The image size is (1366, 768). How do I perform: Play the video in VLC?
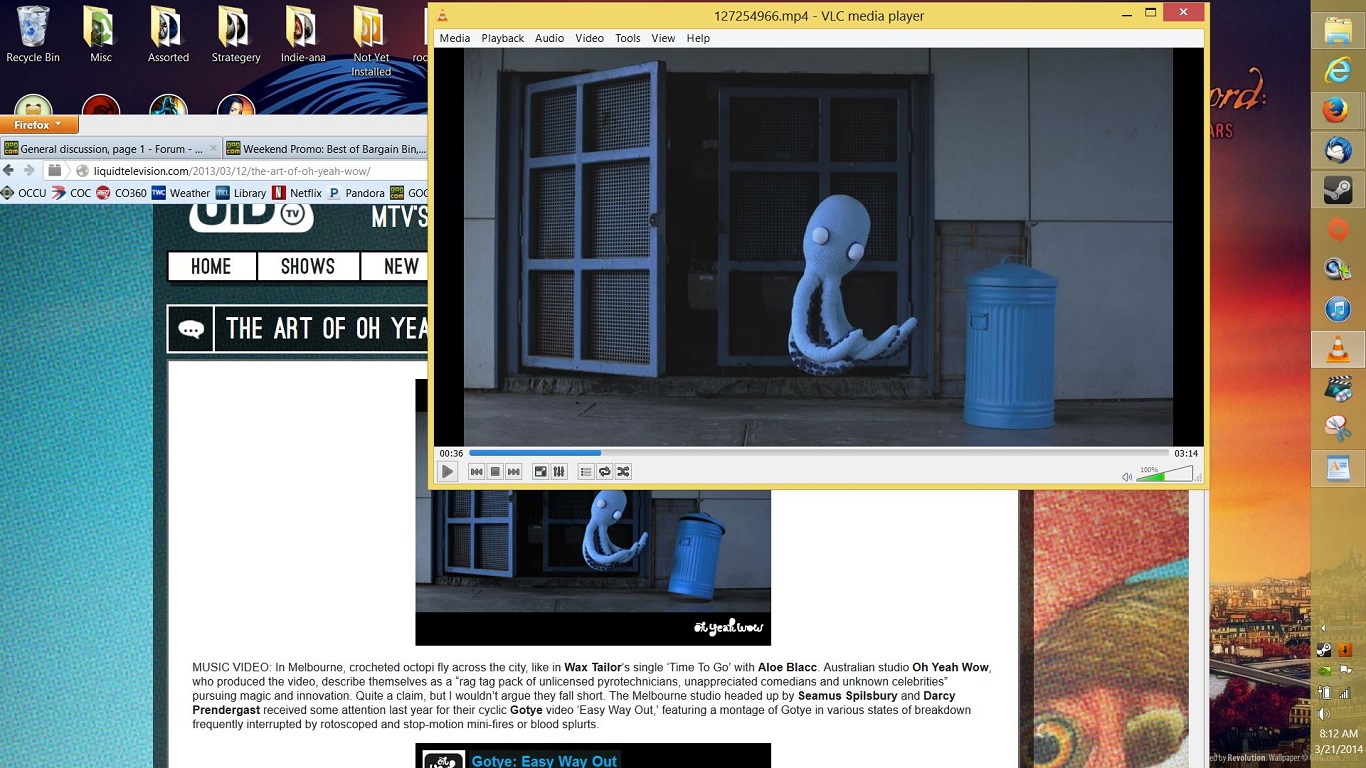point(447,472)
